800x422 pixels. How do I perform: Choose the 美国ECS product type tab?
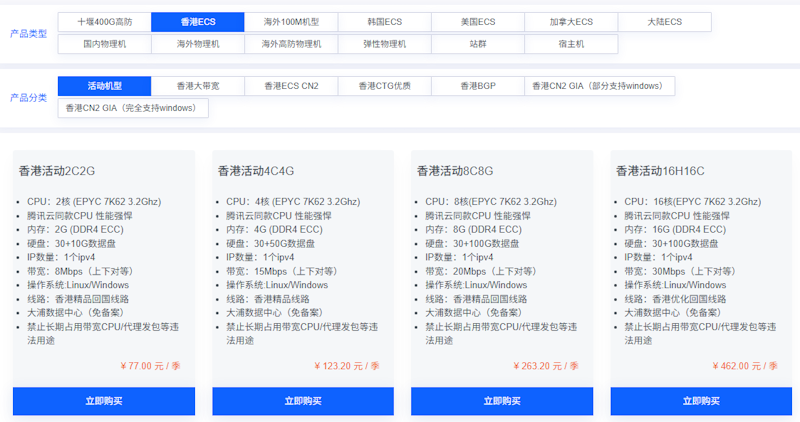pyautogui.click(x=478, y=22)
